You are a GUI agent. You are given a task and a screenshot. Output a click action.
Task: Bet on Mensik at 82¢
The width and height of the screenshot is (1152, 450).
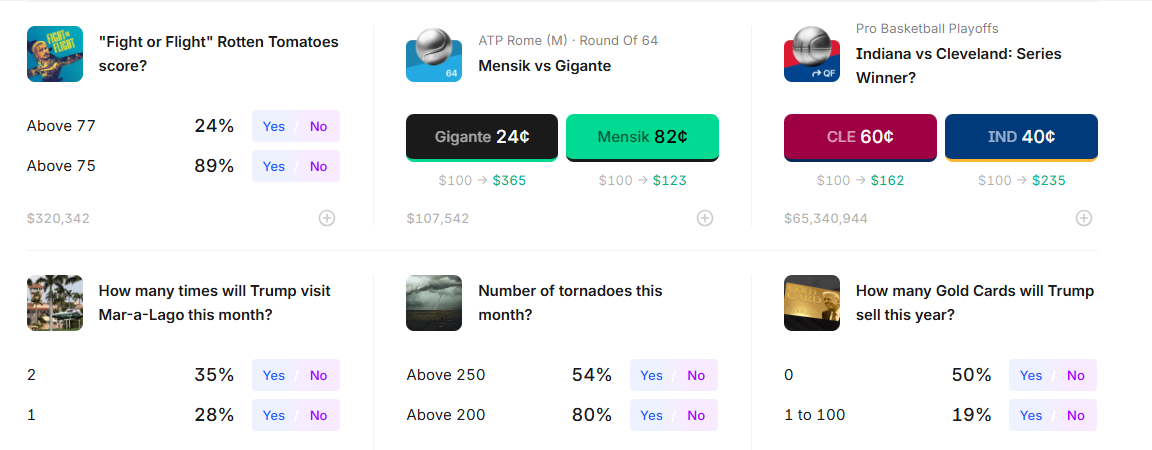(642, 137)
